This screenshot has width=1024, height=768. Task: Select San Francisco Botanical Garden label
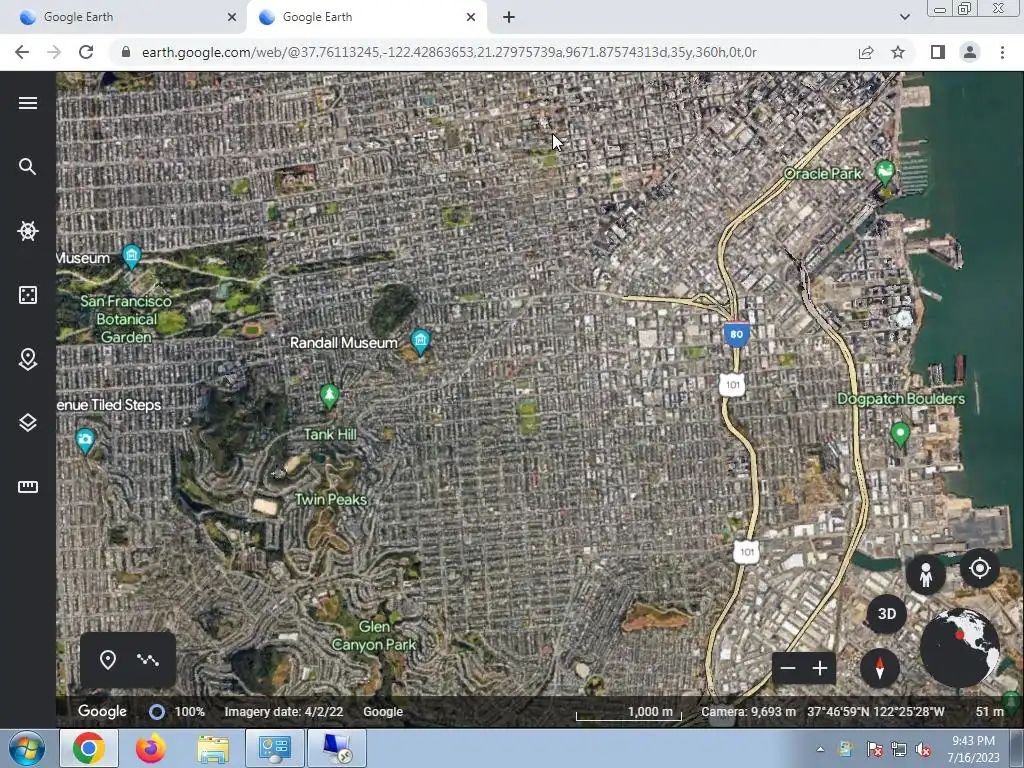(x=126, y=319)
